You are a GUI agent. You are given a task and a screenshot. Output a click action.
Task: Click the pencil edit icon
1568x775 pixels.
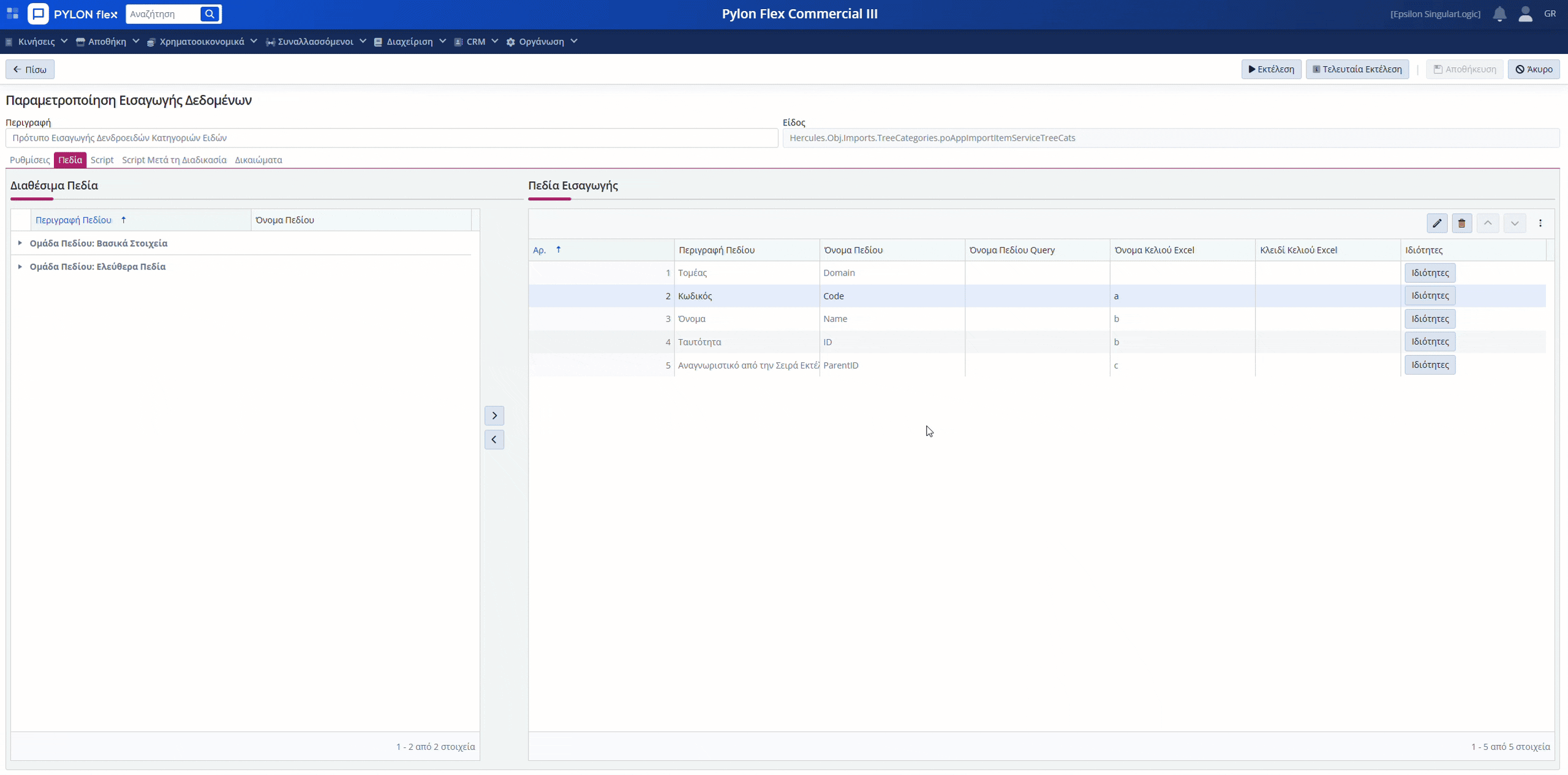click(x=1437, y=223)
